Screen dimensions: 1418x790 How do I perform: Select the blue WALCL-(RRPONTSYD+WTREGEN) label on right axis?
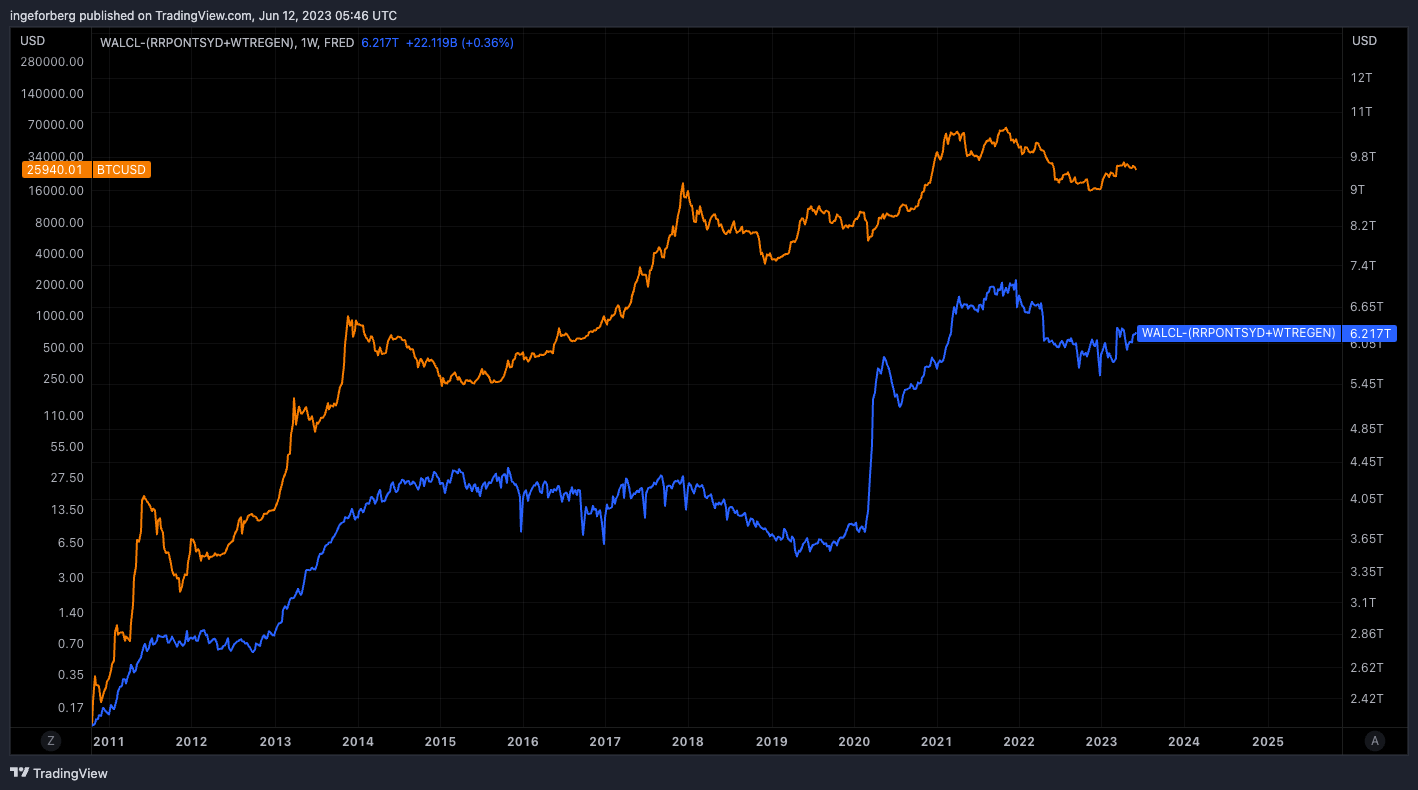tap(1238, 333)
